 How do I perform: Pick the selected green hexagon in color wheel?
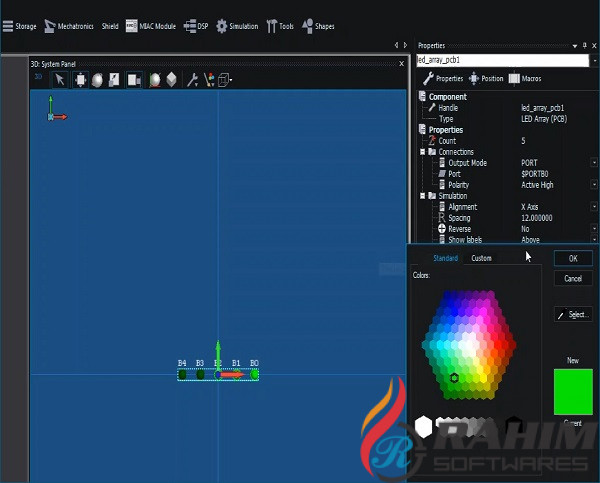[454, 378]
